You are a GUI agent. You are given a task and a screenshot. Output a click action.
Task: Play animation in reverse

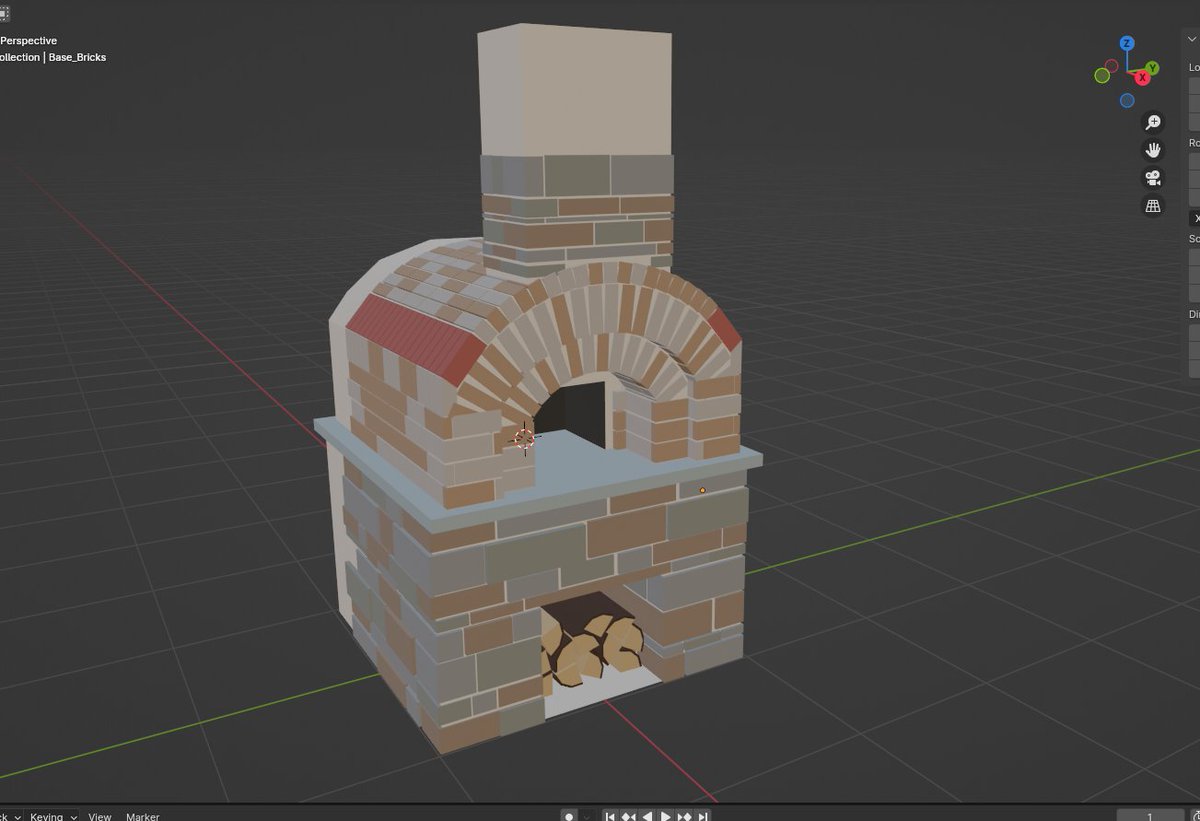click(x=648, y=815)
